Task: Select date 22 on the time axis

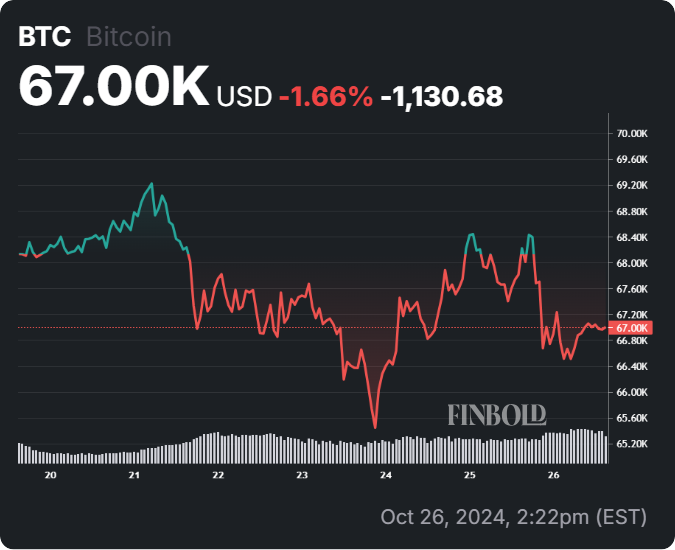Action: [218, 475]
